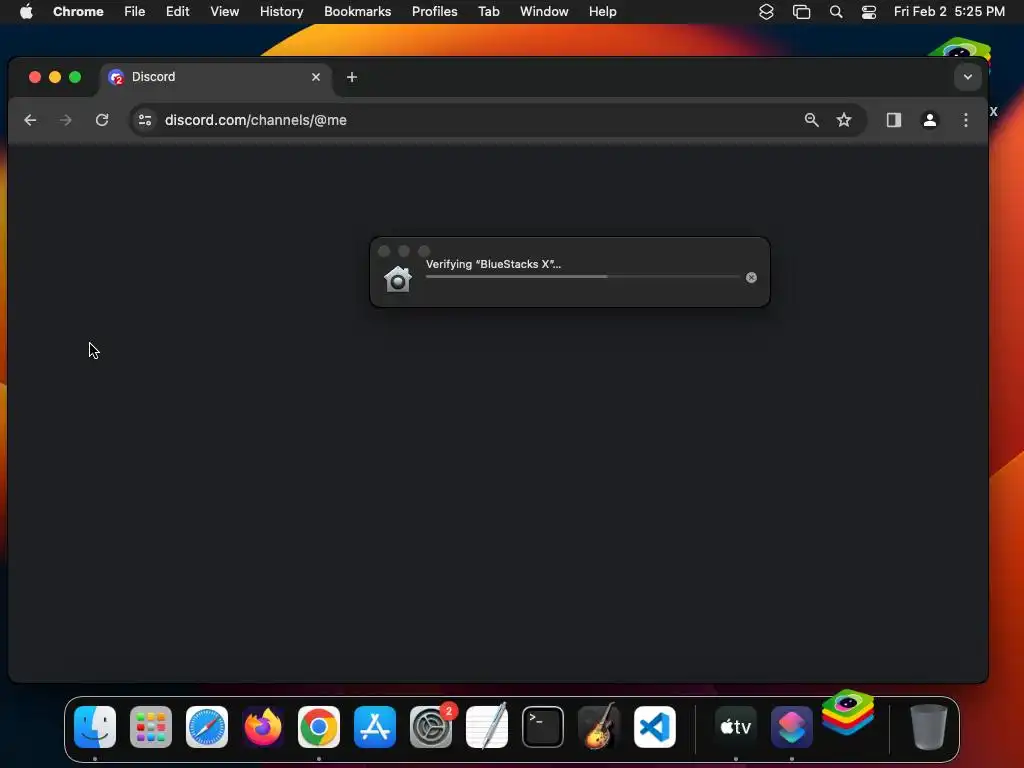This screenshot has height=768, width=1024.
Task: Open Launchpad from the Dock
Action: click(x=151, y=727)
